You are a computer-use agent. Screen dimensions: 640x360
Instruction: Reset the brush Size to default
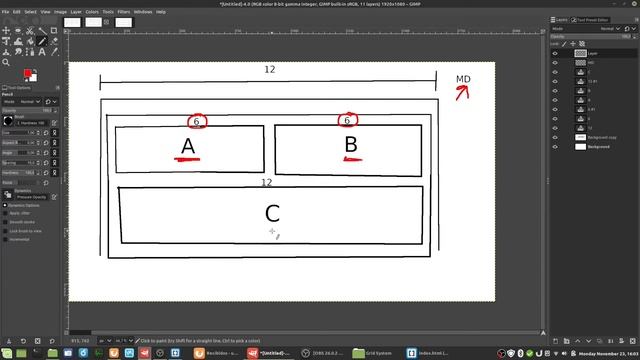pyautogui.click(x=46, y=133)
